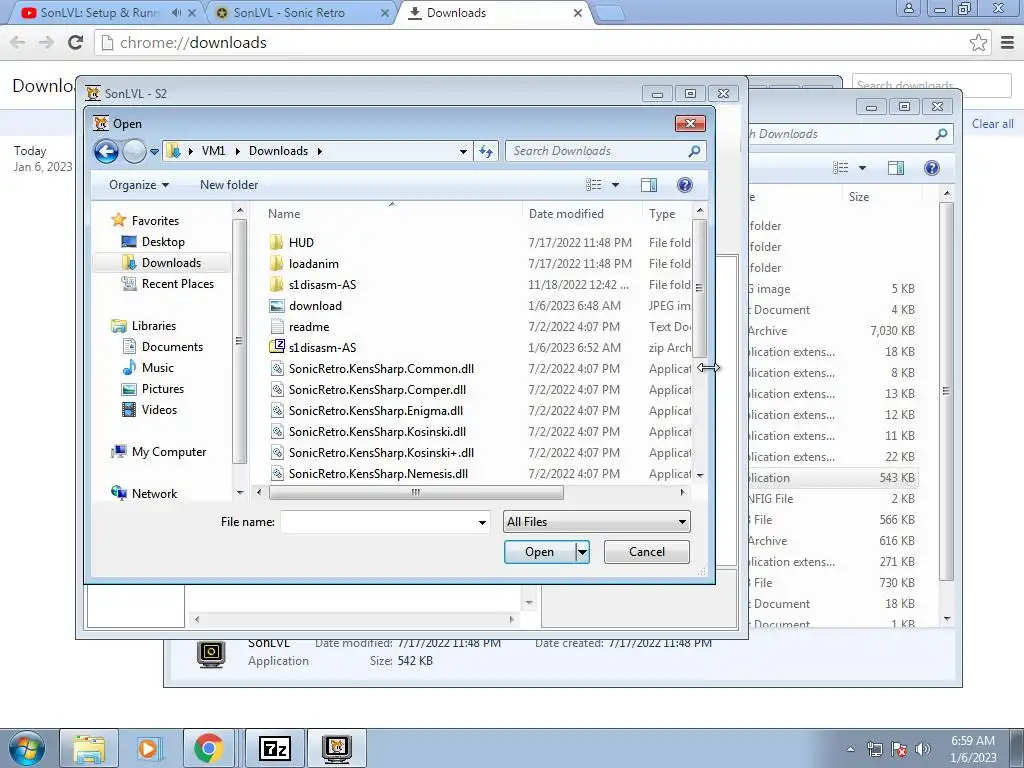This screenshot has height=768, width=1024.
Task: Click the help icon in Open dialog
Action: click(684, 185)
